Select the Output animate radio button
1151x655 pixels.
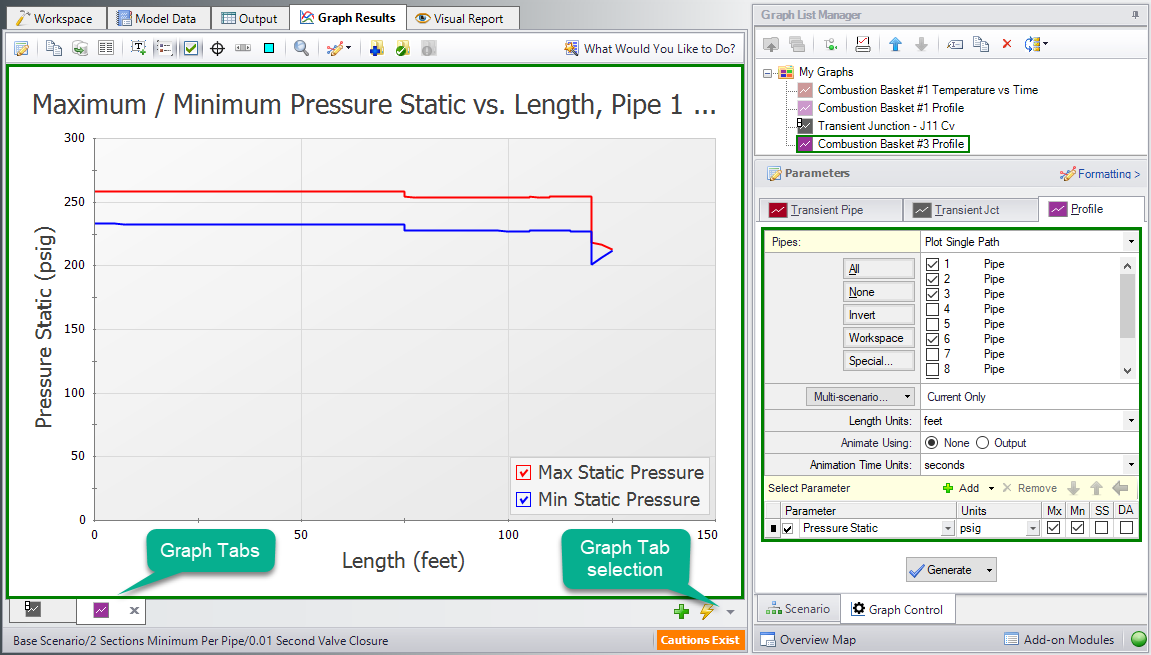(982, 443)
